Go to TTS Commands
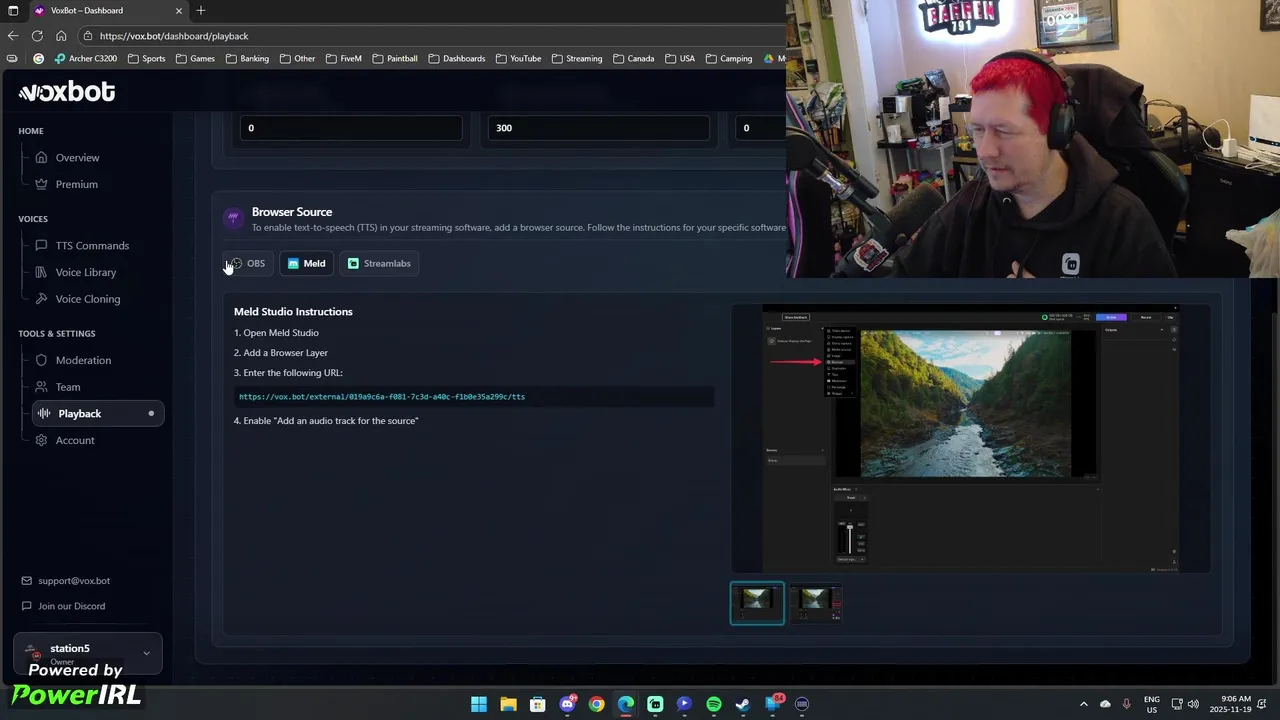The width and height of the screenshot is (1280, 720). click(x=92, y=245)
